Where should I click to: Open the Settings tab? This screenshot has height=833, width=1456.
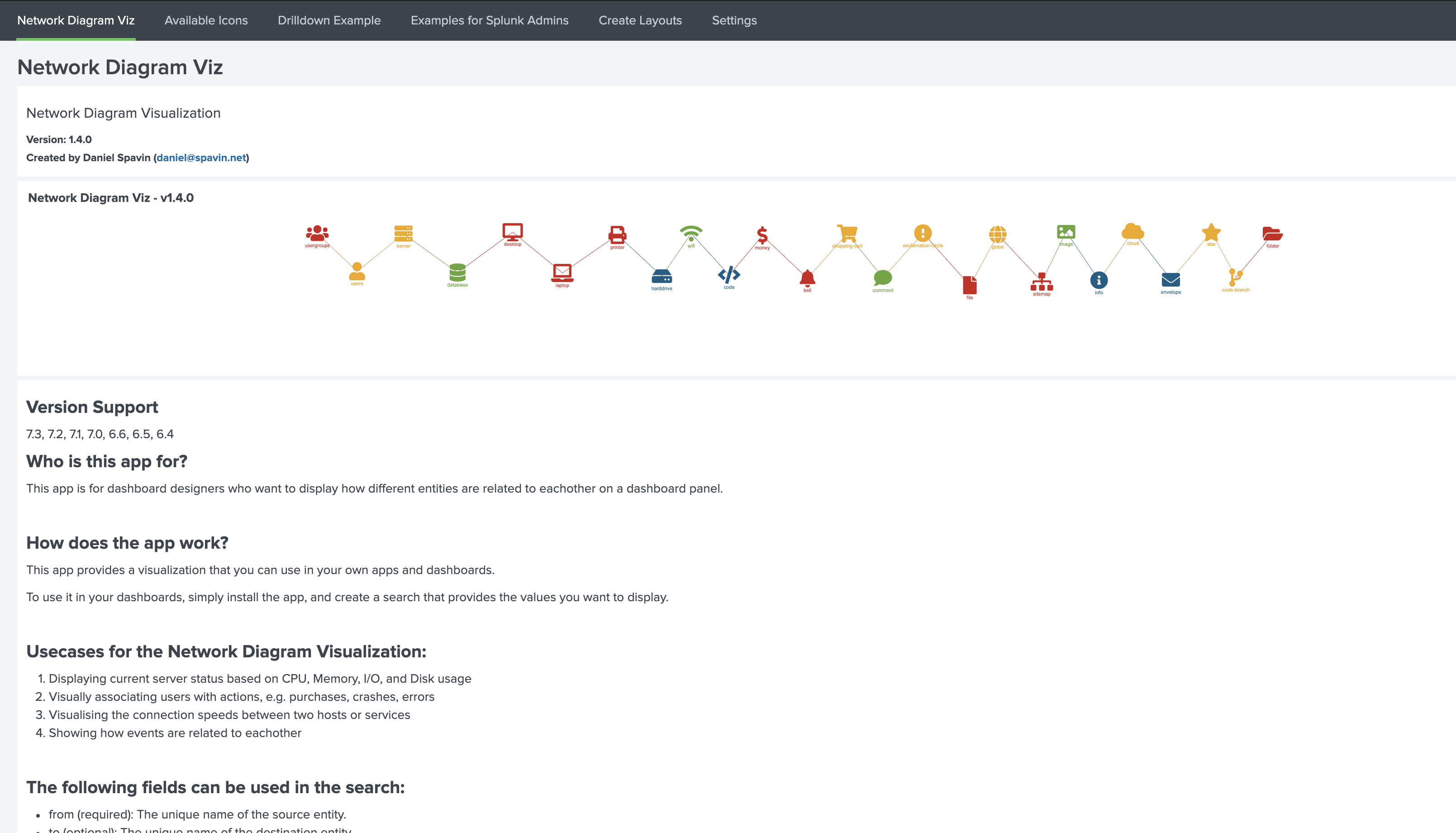tap(734, 20)
